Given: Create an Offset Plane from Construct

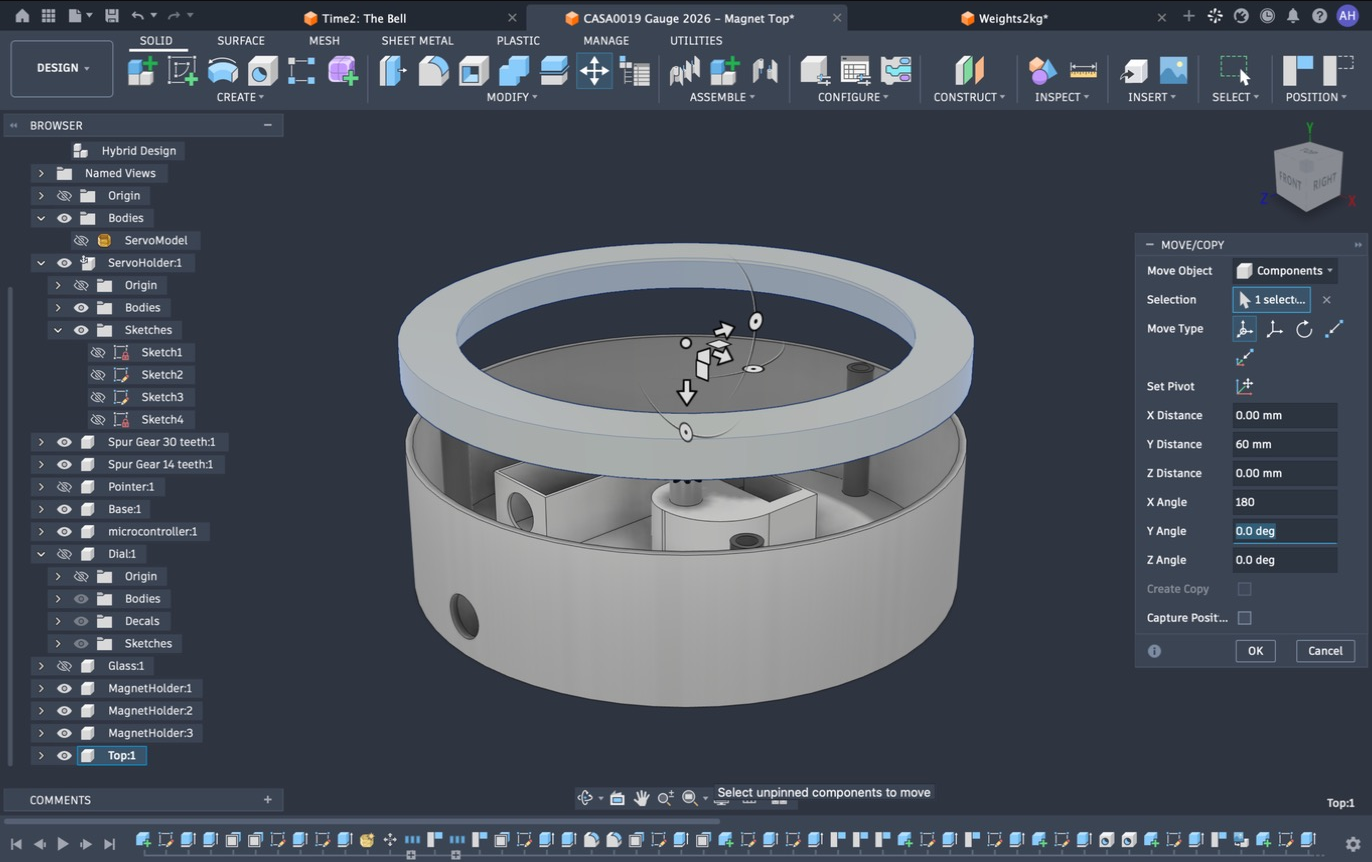Looking at the screenshot, I should tap(969, 70).
